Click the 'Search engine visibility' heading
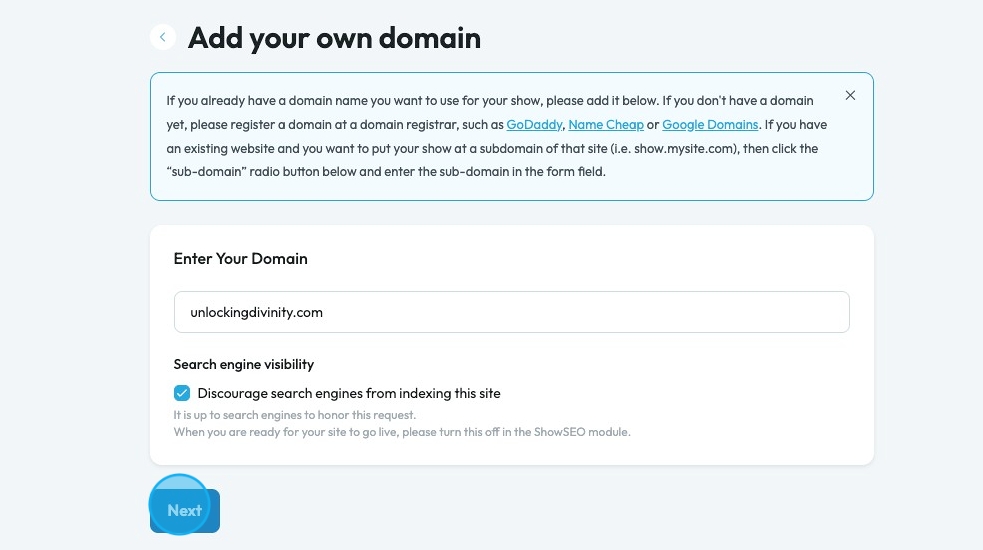This screenshot has height=550, width=983. (243, 364)
